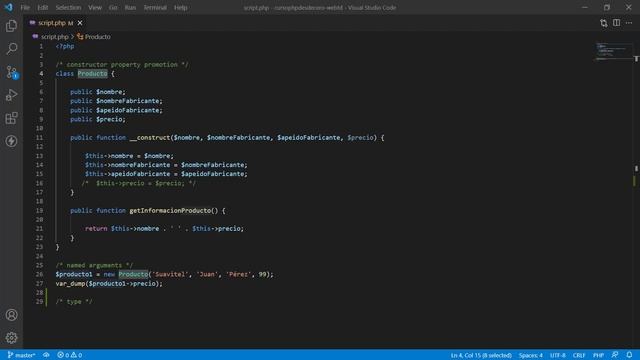Open More Actions ellipsis in editor toolbar
Screen dimensions: 640x360
[x=629, y=23]
